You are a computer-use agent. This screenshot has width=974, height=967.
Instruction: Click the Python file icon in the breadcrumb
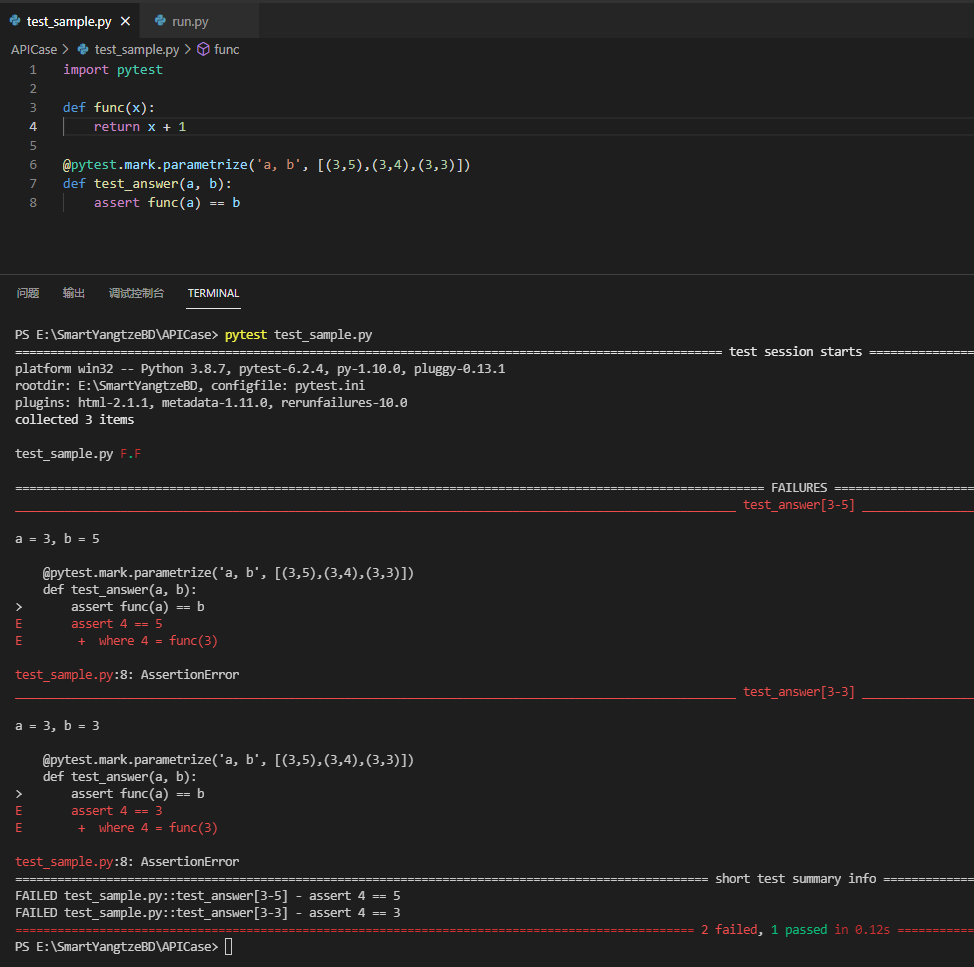point(83,49)
